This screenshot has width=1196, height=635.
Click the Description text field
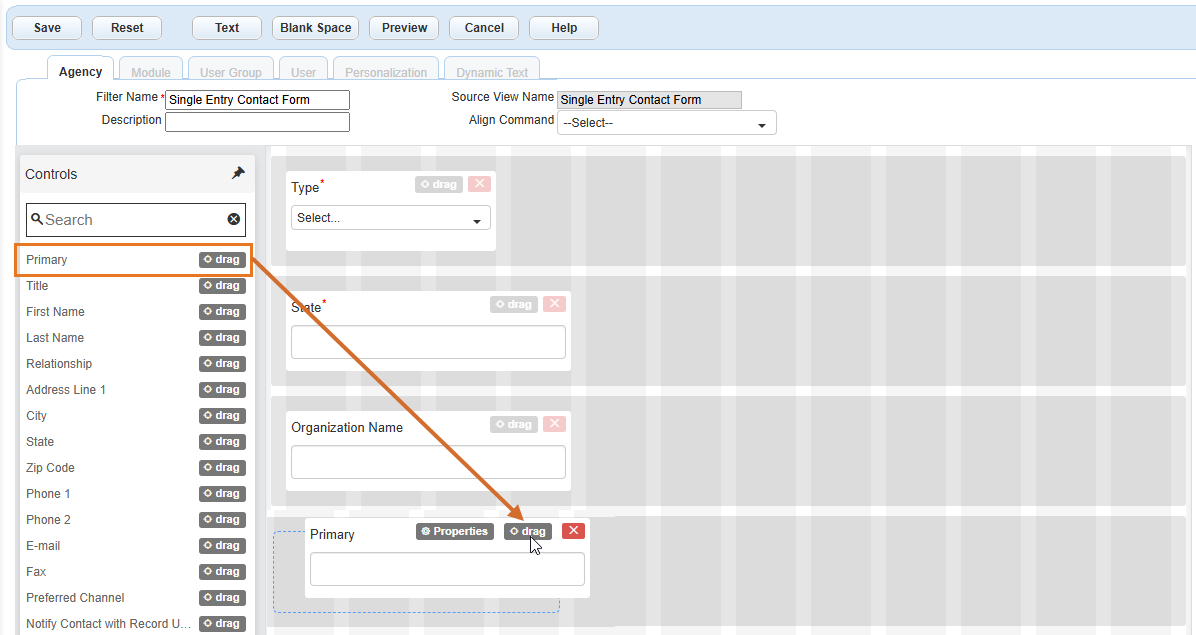pyautogui.click(x=257, y=122)
